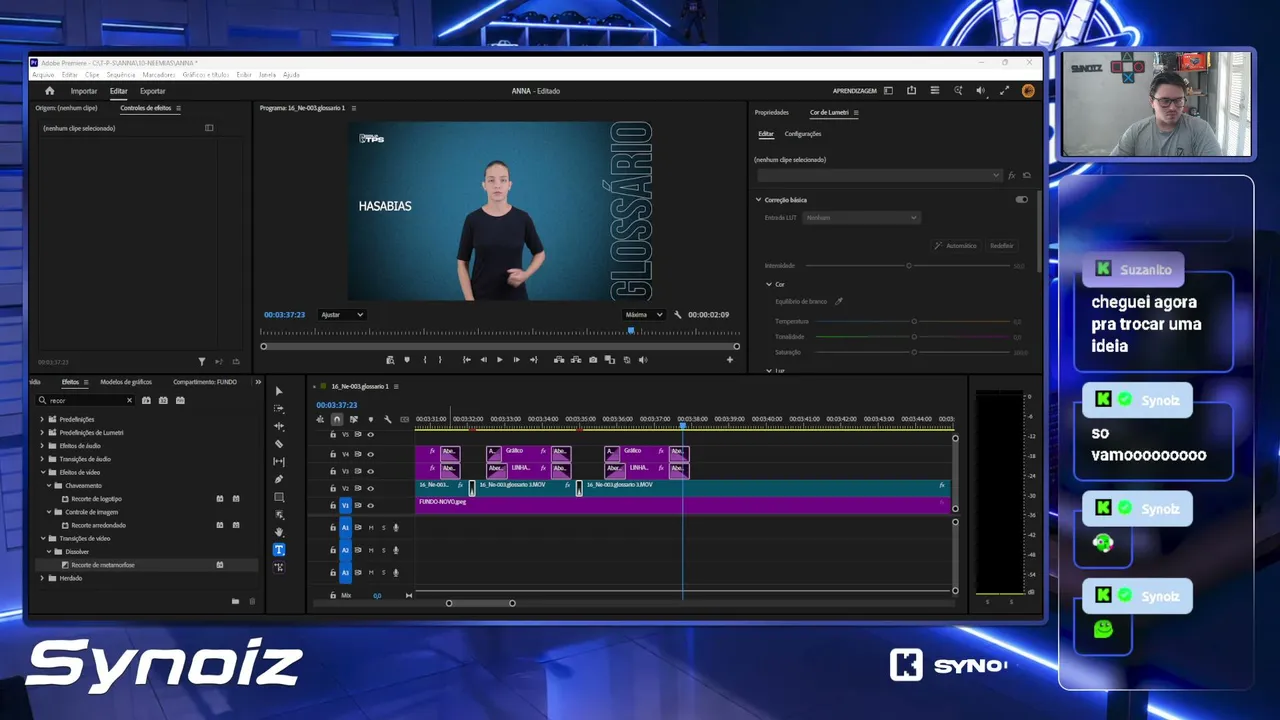Click the effects search field
This screenshot has width=1280, height=720.
[x=86, y=400]
